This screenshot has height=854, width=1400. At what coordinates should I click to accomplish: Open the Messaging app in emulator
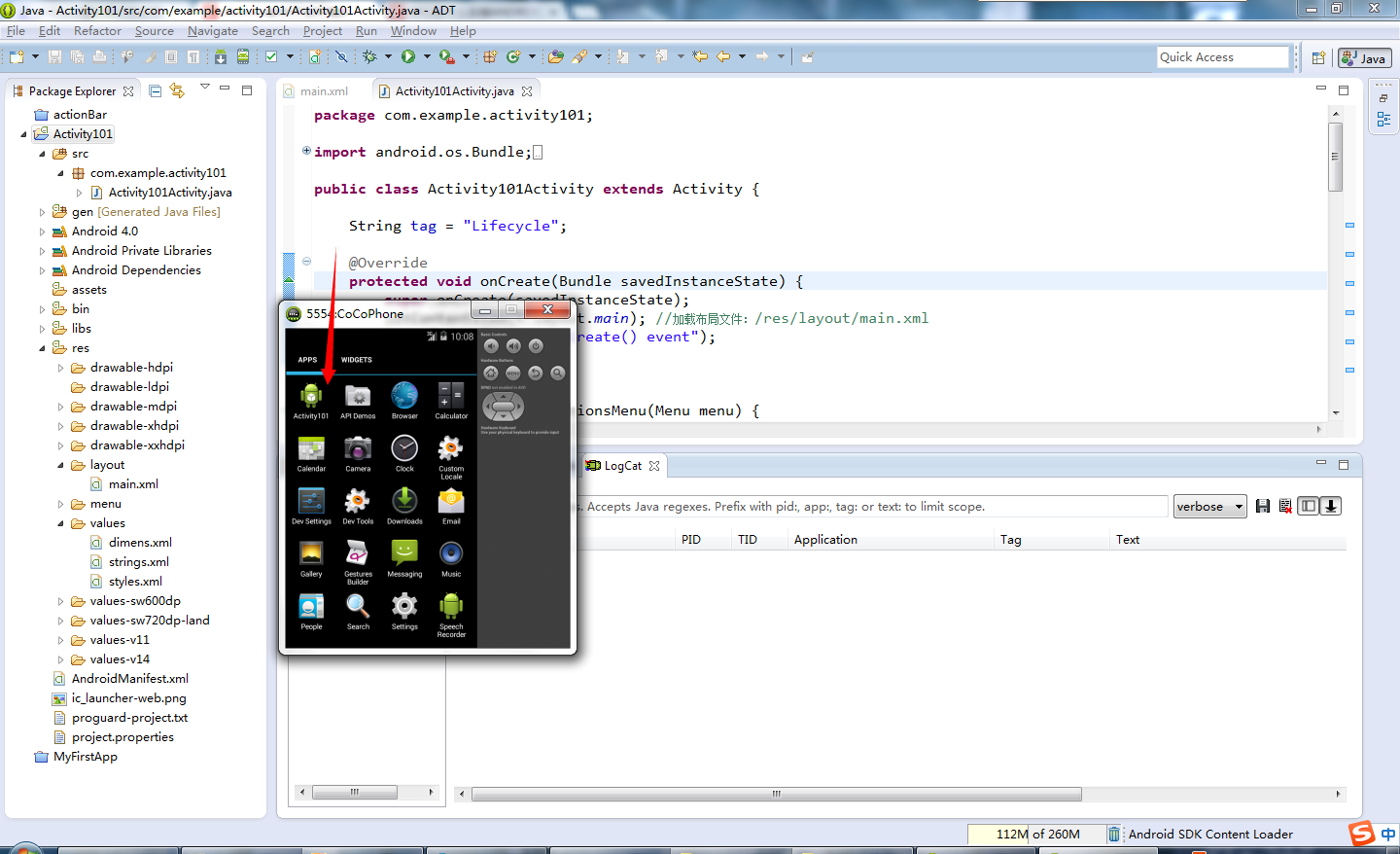(404, 557)
